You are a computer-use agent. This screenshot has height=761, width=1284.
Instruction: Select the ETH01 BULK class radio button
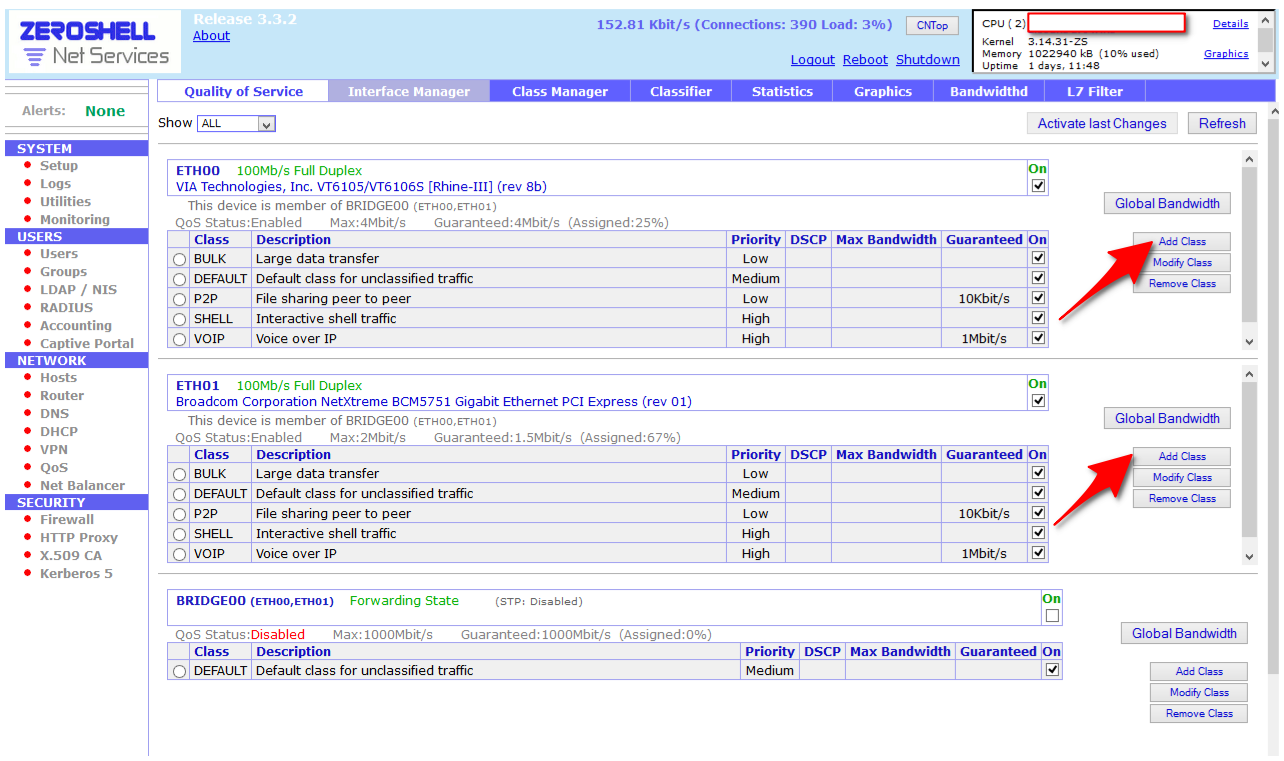click(179, 474)
